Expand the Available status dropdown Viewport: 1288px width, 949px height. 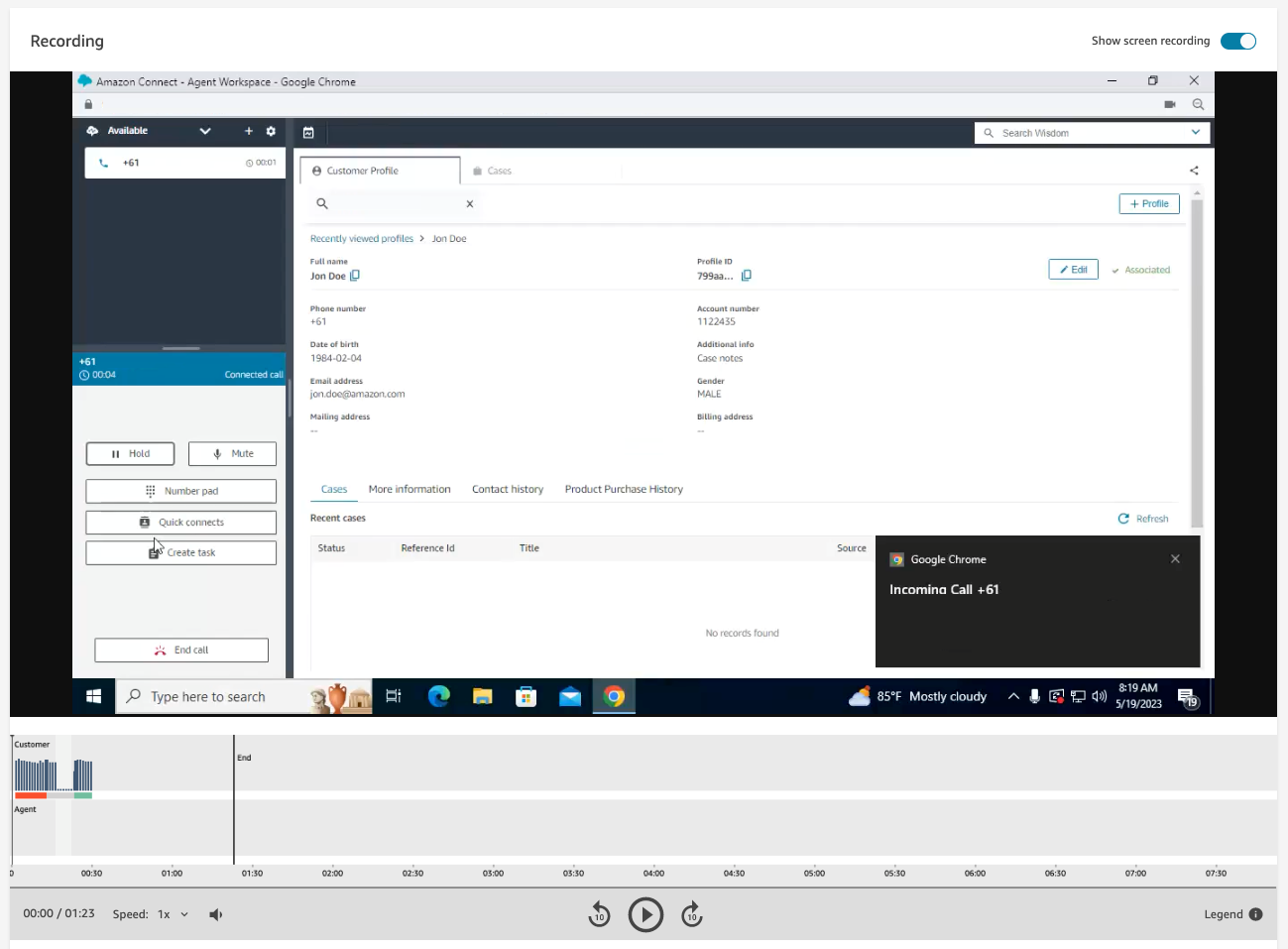click(x=205, y=131)
